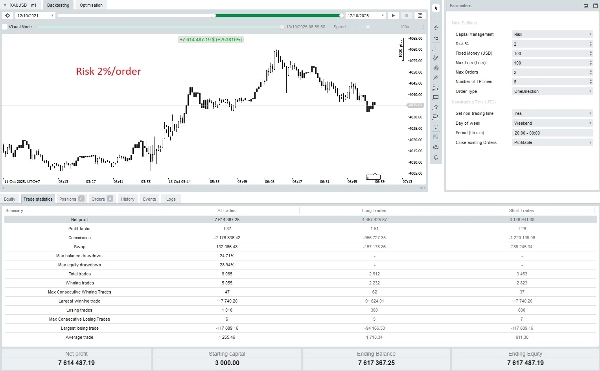This screenshot has height=371, width=600.
Task: Enable the Visual Mode checkbox
Action: pos(5,27)
